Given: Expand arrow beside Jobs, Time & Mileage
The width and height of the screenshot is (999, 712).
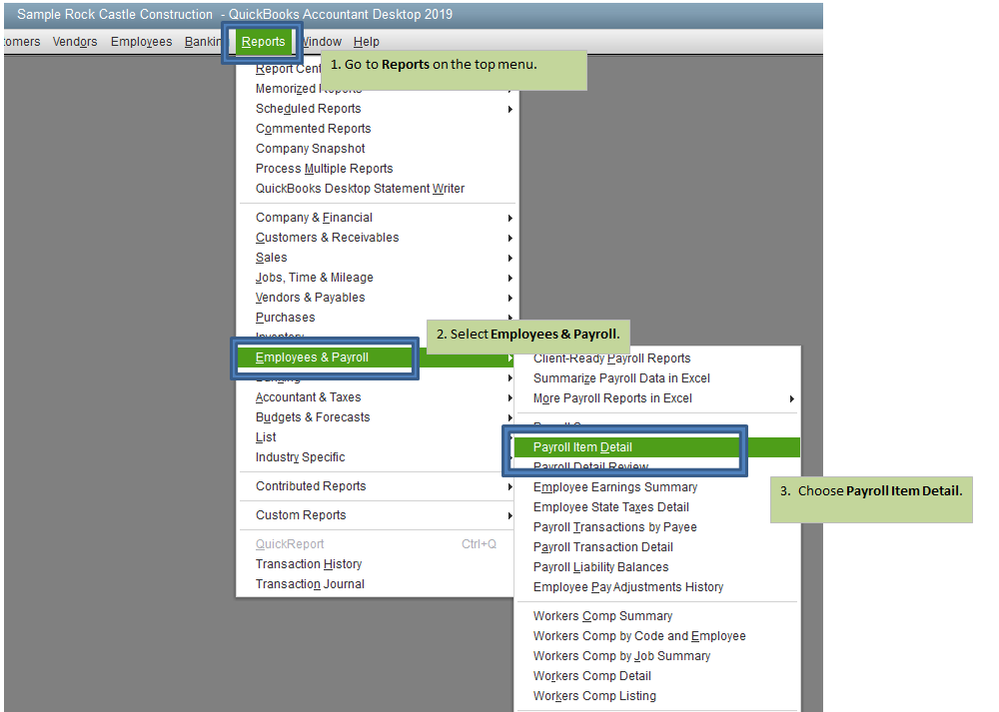Looking at the screenshot, I should click(510, 278).
